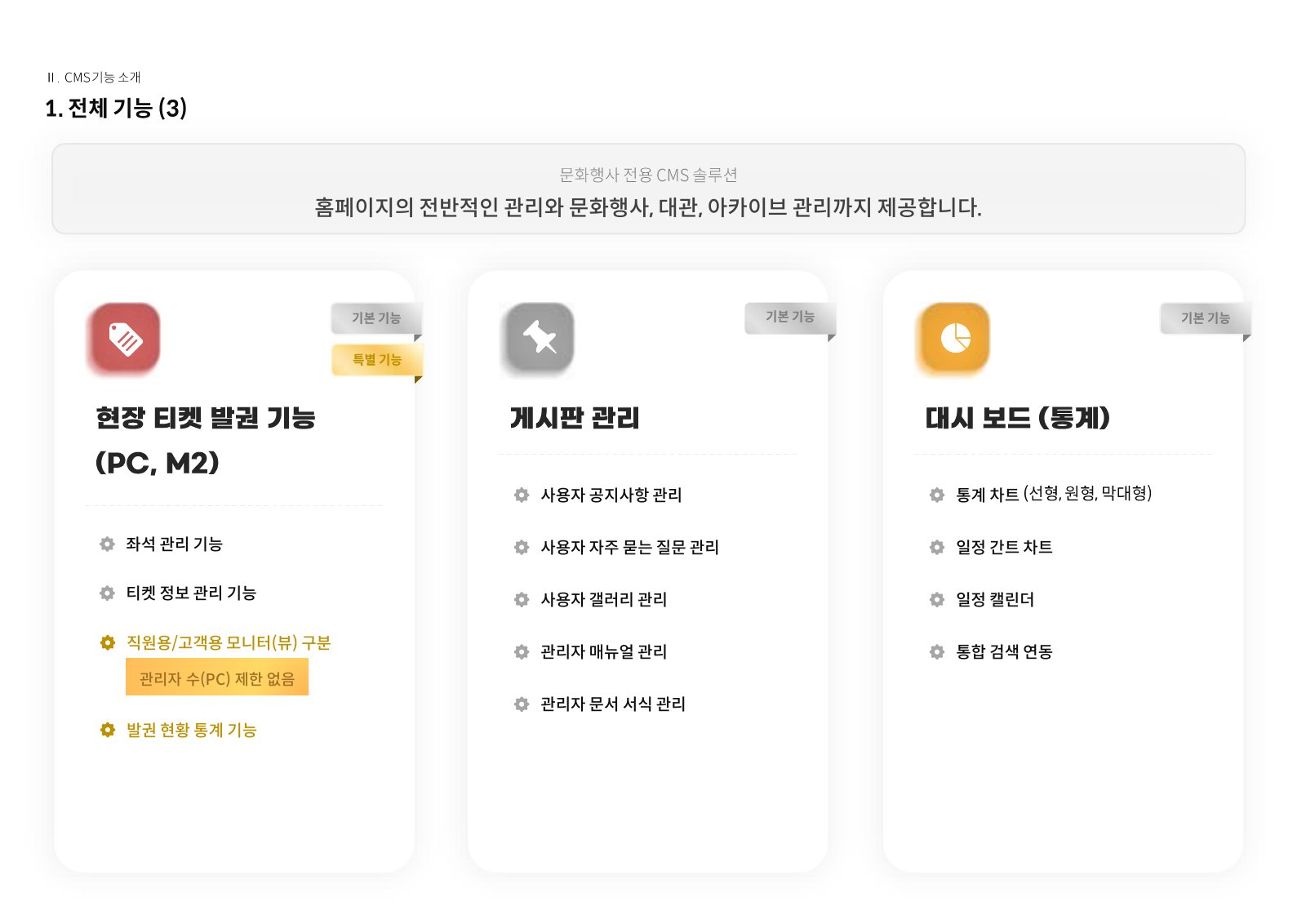The image size is (1306, 924).
Task: Select the 대시 보드 (통계) heading
Action: [x=1018, y=418]
